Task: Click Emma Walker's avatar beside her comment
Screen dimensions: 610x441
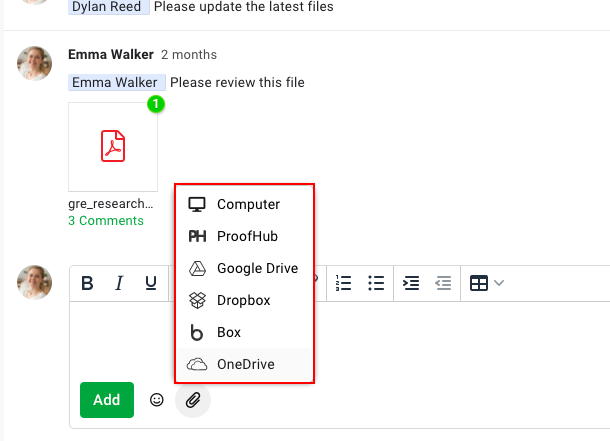Action: (34, 63)
